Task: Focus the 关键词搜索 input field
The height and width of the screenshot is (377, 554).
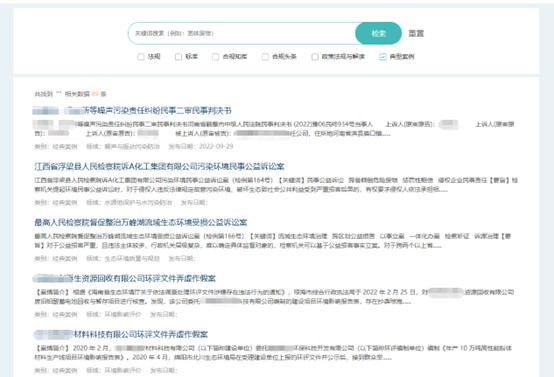Action: pos(242,34)
